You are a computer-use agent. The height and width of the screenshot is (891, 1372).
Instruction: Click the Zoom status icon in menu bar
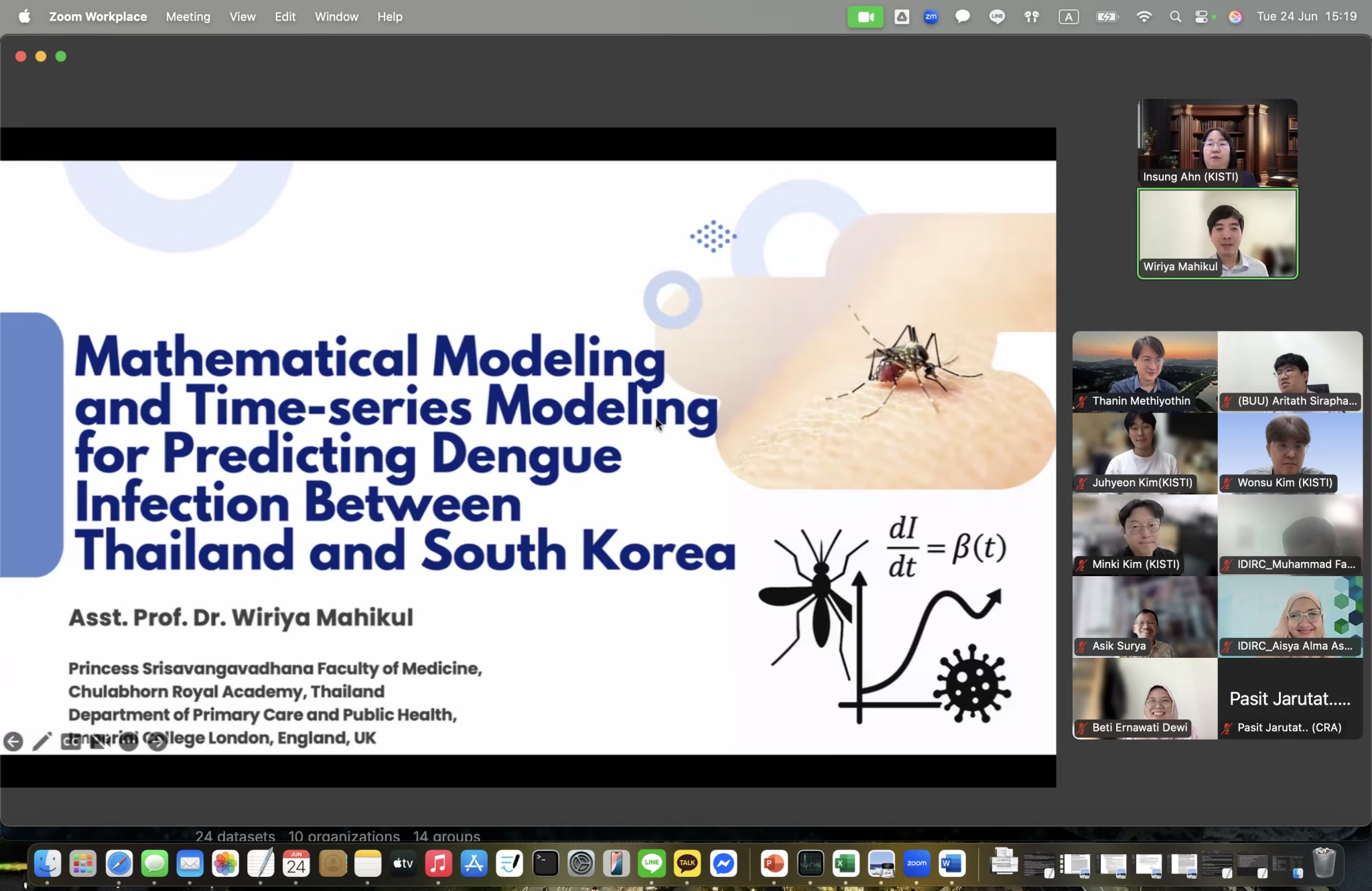pyautogui.click(x=931, y=17)
